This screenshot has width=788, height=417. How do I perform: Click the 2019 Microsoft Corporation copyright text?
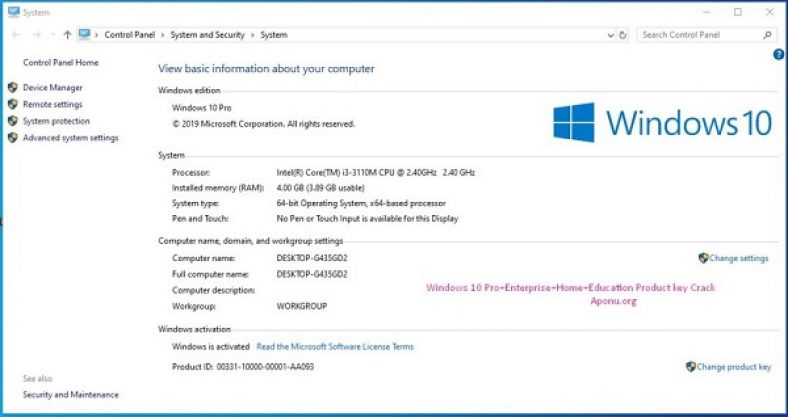point(264,124)
